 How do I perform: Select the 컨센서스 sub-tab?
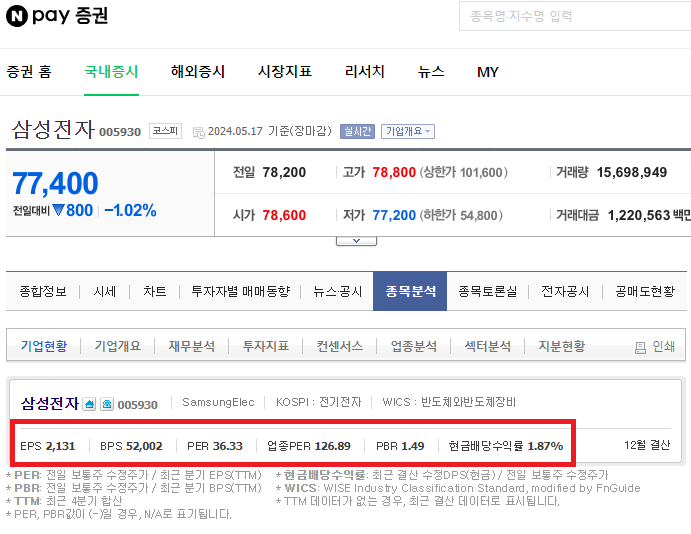click(x=340, y=346)
